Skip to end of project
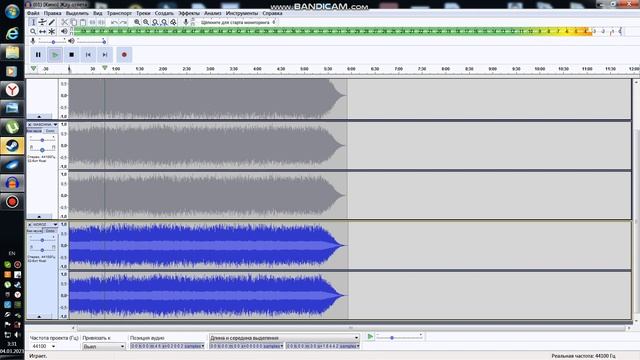The image size is (640, 360). point(105,55)
